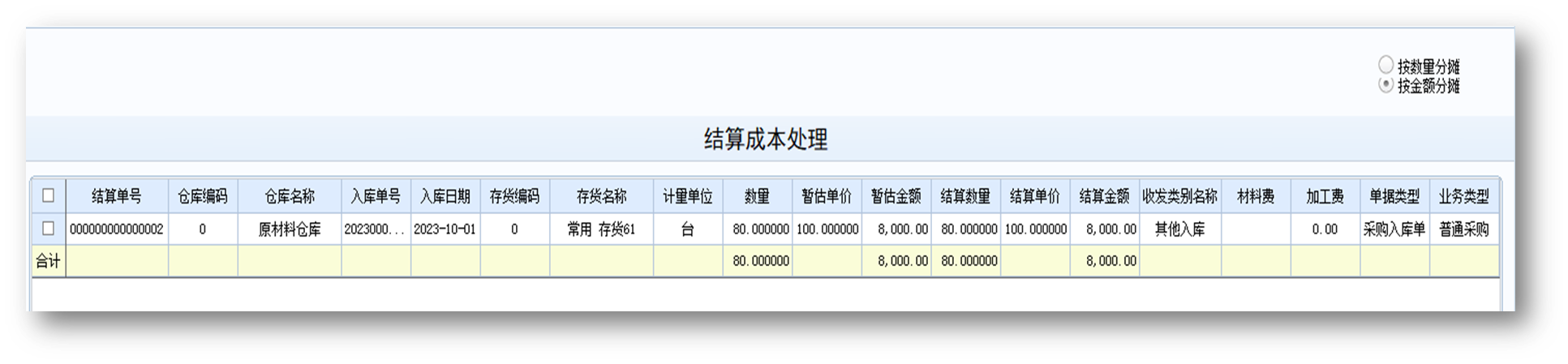
Task: Select the 暂估单价 cell 100.000000
Action: click(x=827, y=229)
